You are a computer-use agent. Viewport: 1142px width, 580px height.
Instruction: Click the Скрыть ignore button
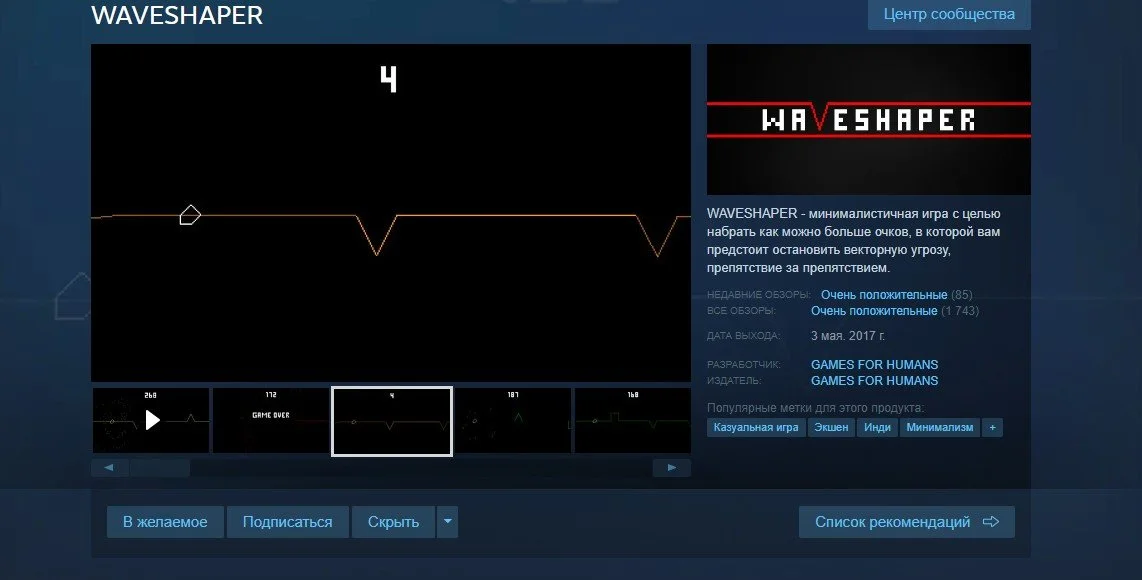pyautogui.click(x=393, y=522)
